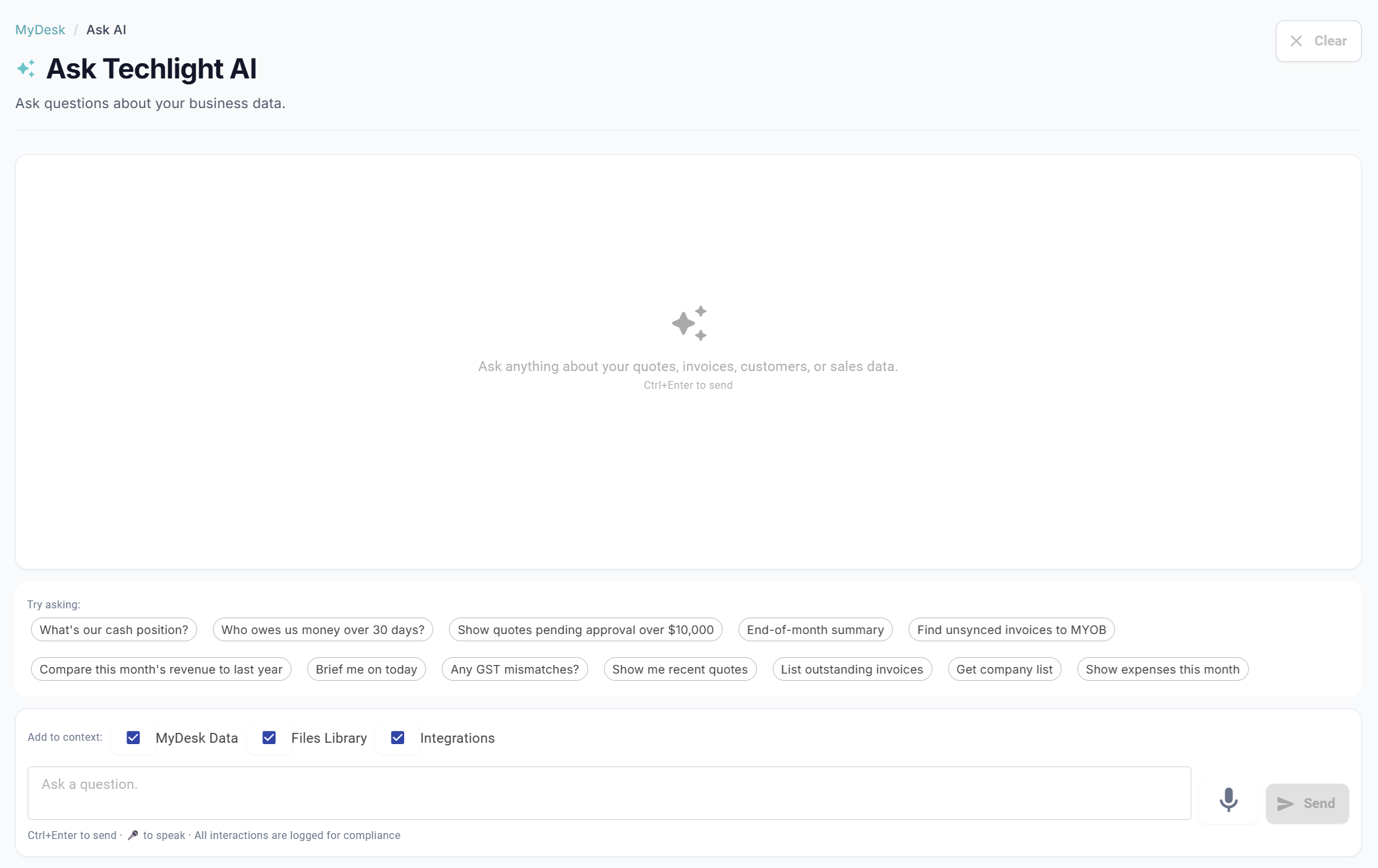
Task: Toggle the MyDesk Data context checkbox
Action: [x=133, y=738]
